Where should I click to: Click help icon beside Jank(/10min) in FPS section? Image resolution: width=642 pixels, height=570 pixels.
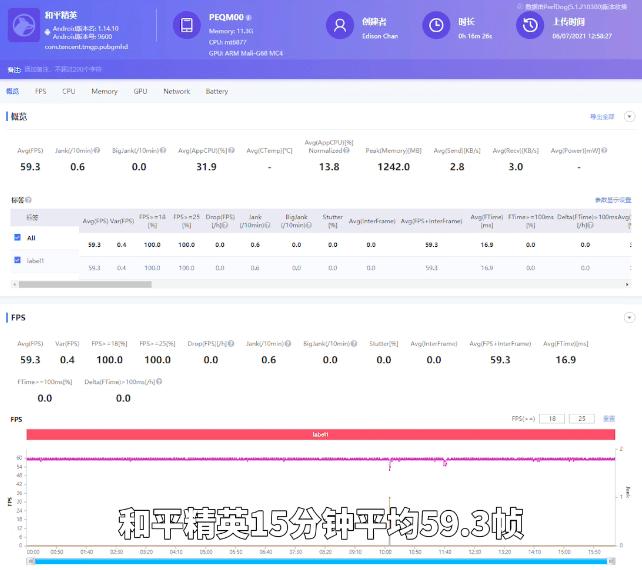[x=288, y=344]
